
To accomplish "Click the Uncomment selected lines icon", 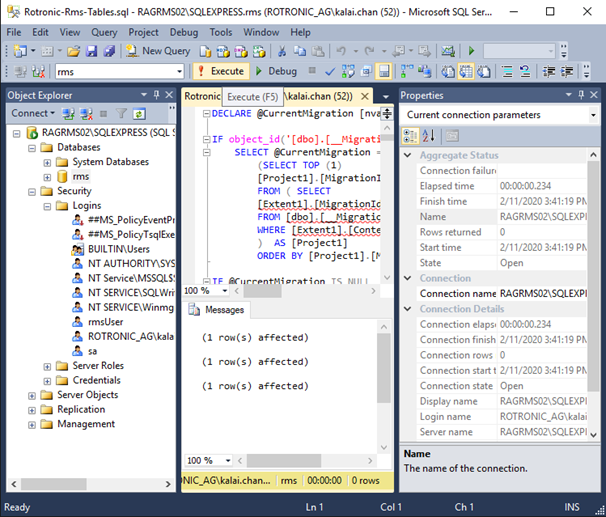I will [x=525, y=72].
